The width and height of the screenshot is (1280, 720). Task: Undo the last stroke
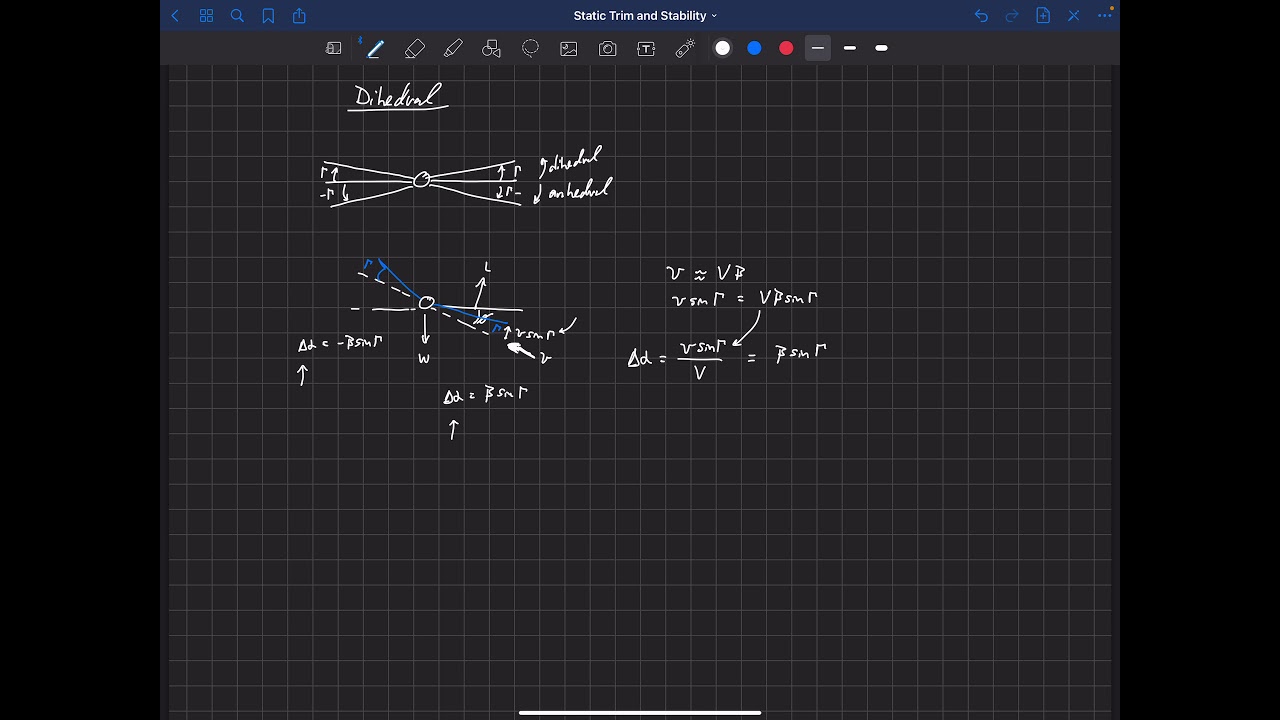tap(981, 16)
